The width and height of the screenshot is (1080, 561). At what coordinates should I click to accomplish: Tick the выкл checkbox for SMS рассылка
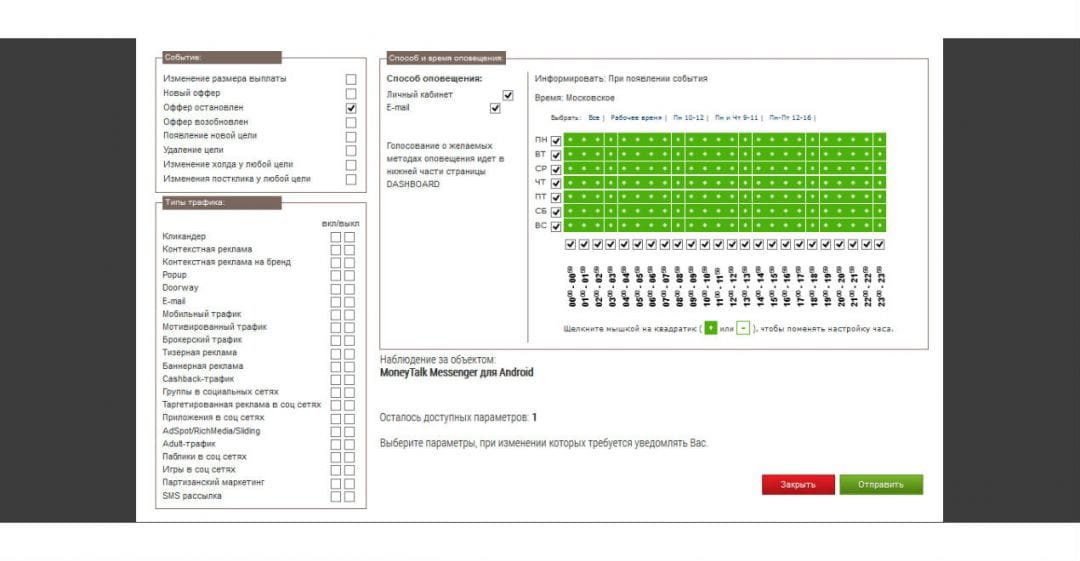coord(349,496)
